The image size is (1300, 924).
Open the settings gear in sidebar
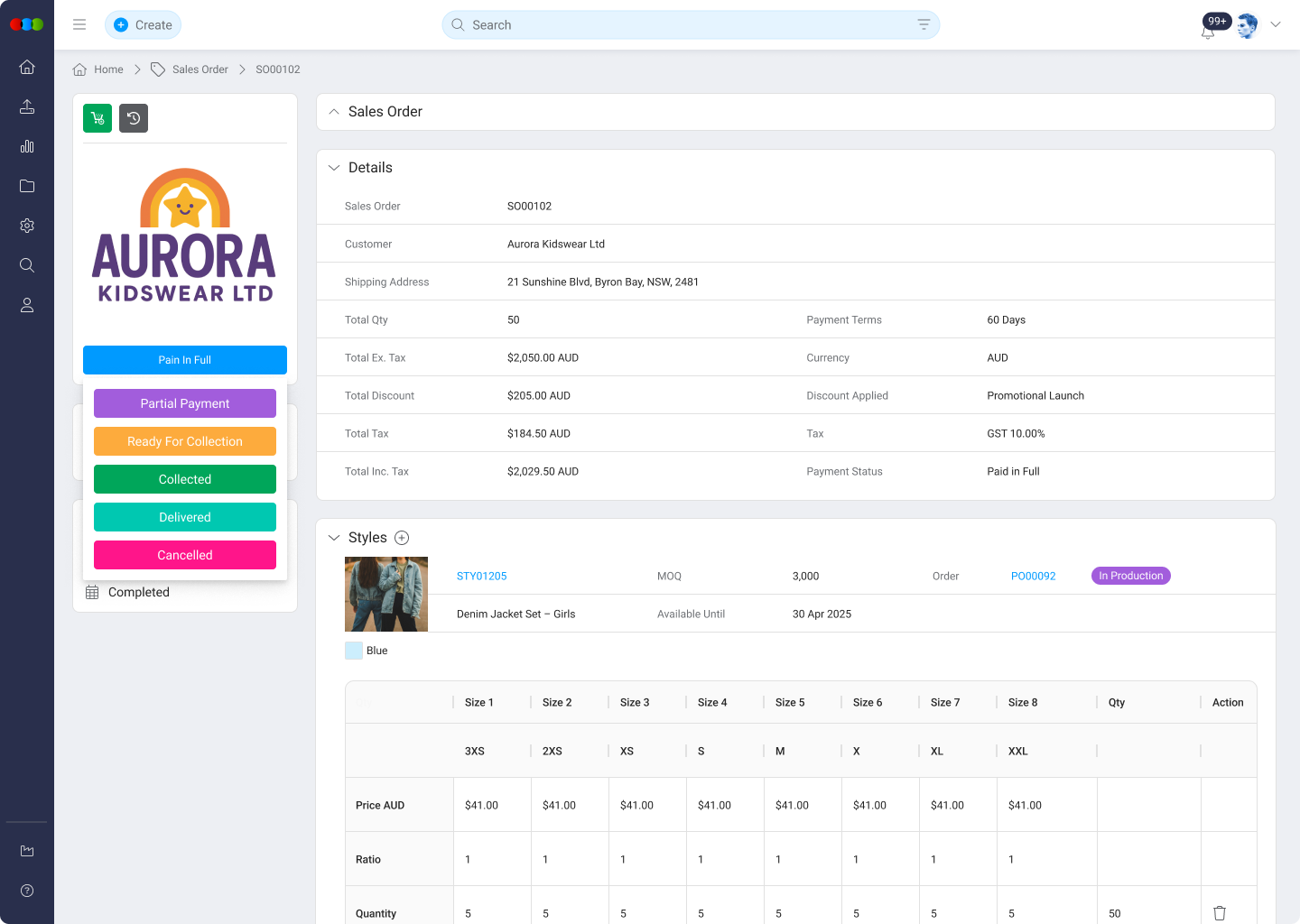27,226
